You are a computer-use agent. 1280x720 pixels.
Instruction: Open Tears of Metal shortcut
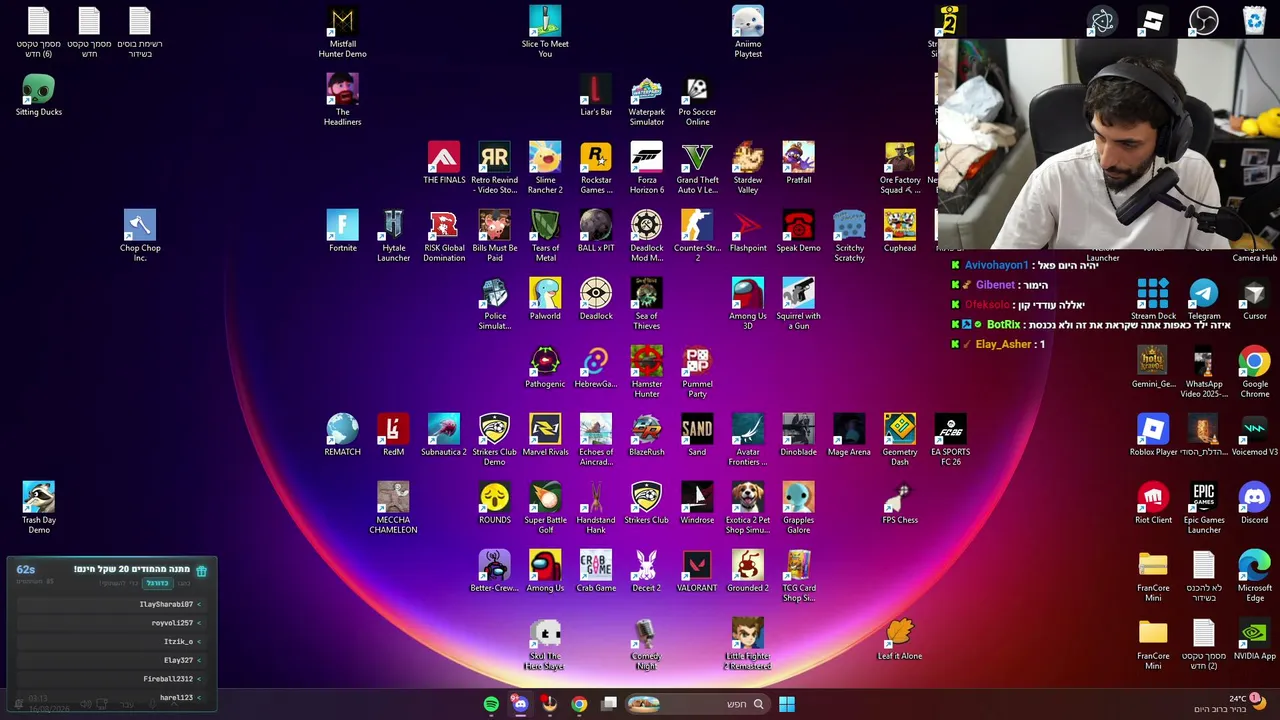545,236
